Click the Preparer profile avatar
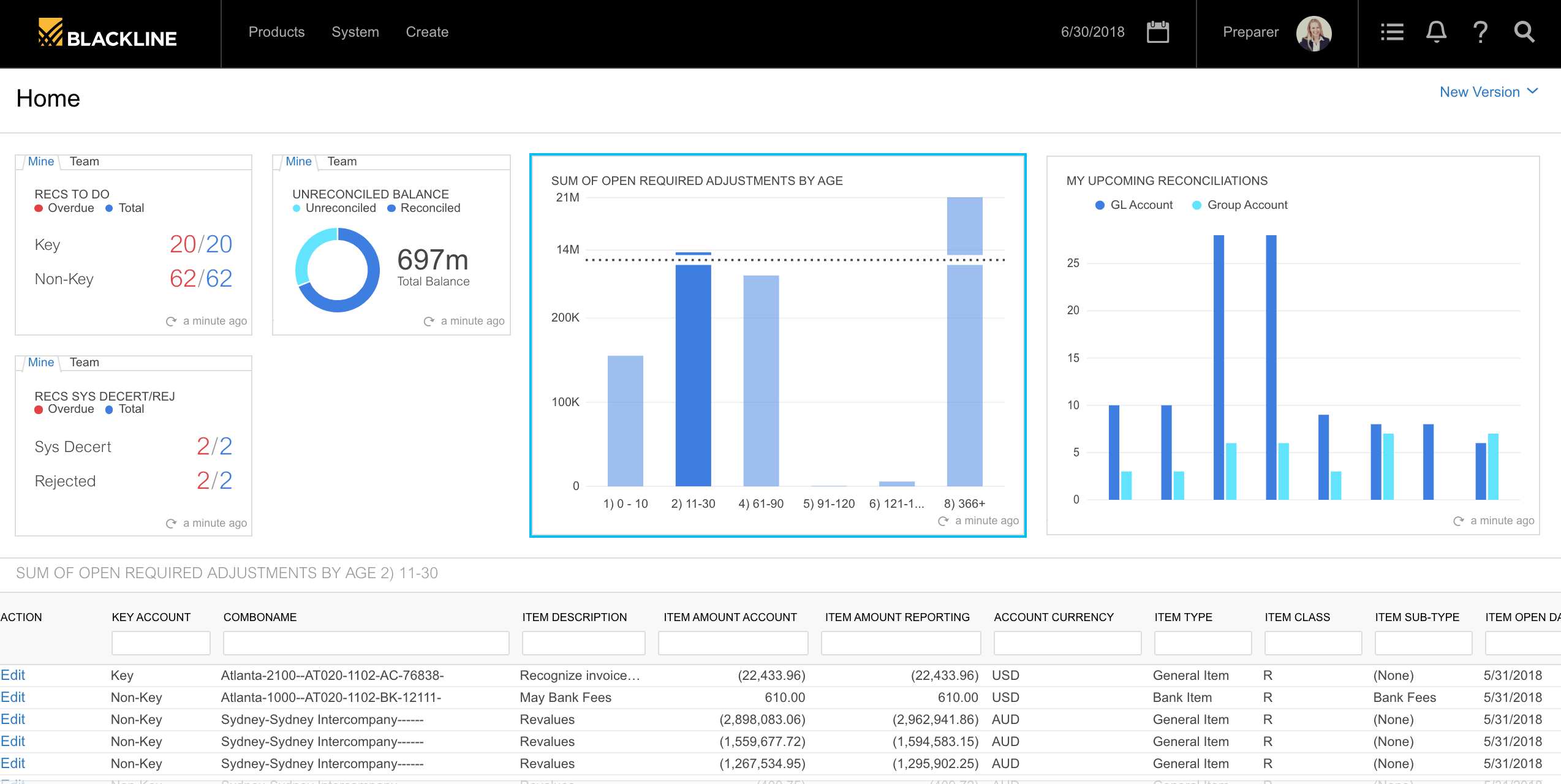The height and width of the screenshot is (784, 1561). click(x=1314, y=33)
